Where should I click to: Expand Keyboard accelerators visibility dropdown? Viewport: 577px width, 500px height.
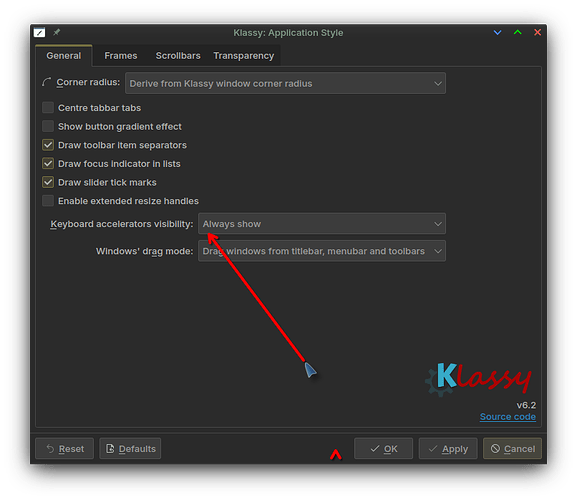pyautogui.click(x=322, y=224)
